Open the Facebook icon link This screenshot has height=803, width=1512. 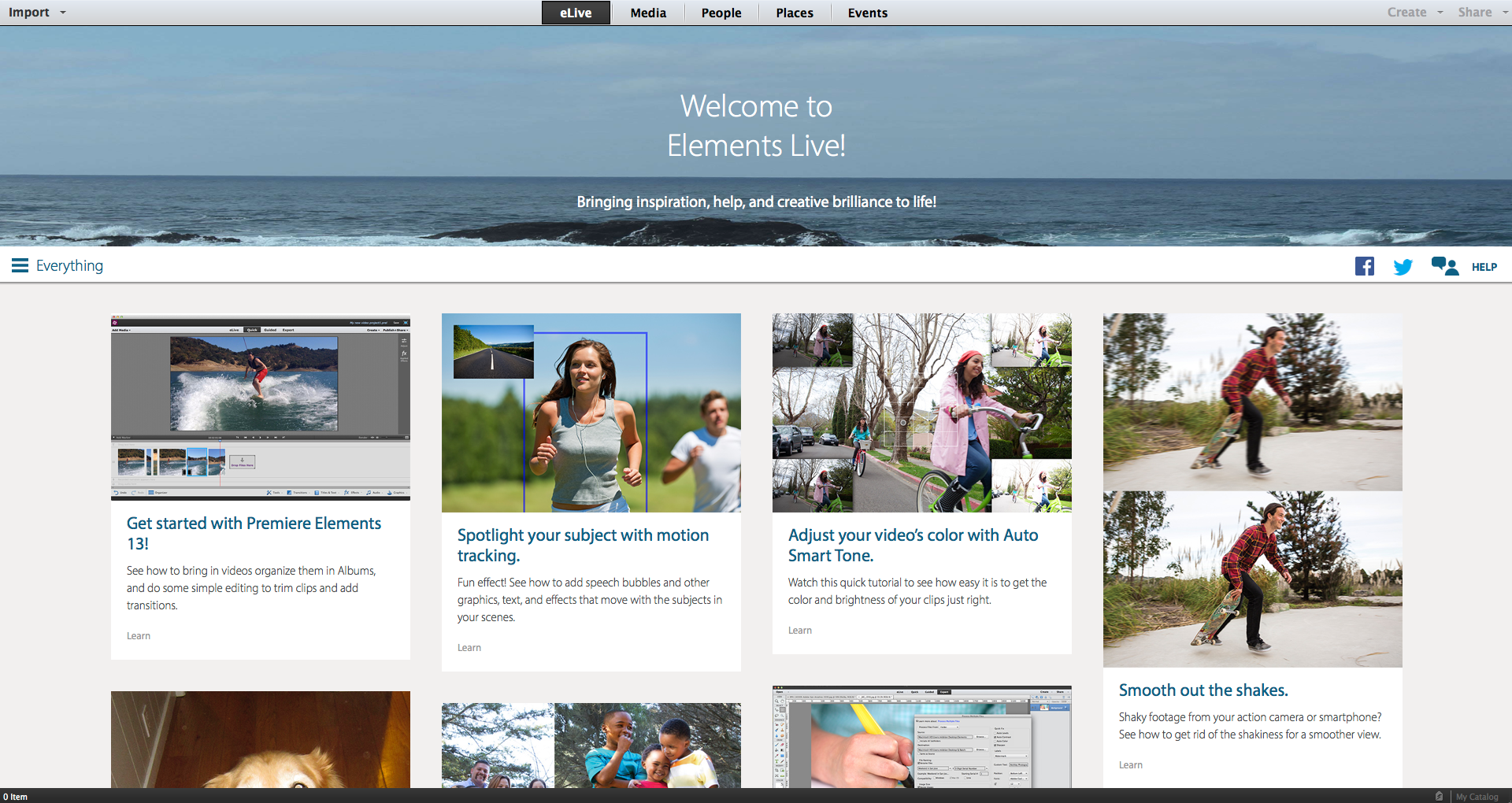[1364, 266]
